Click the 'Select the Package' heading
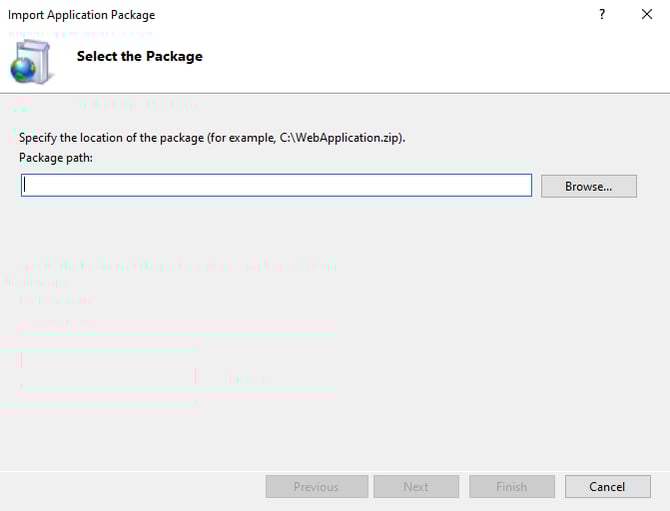 [140, 56]
